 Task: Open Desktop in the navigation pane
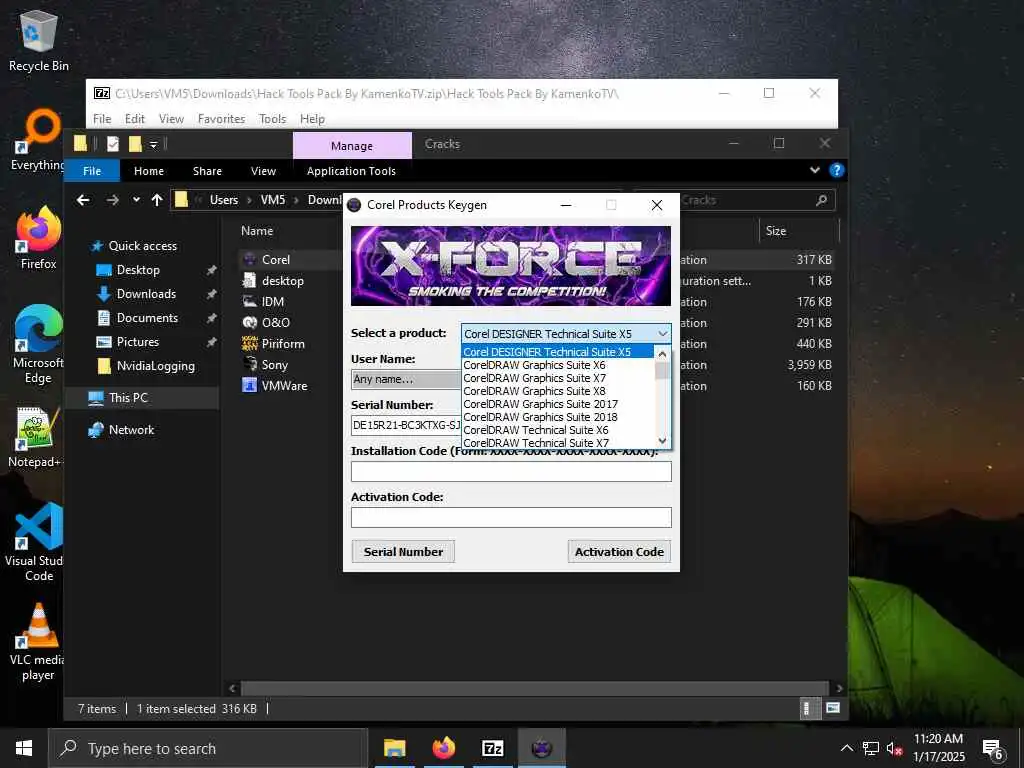click(x=138, y=270)
